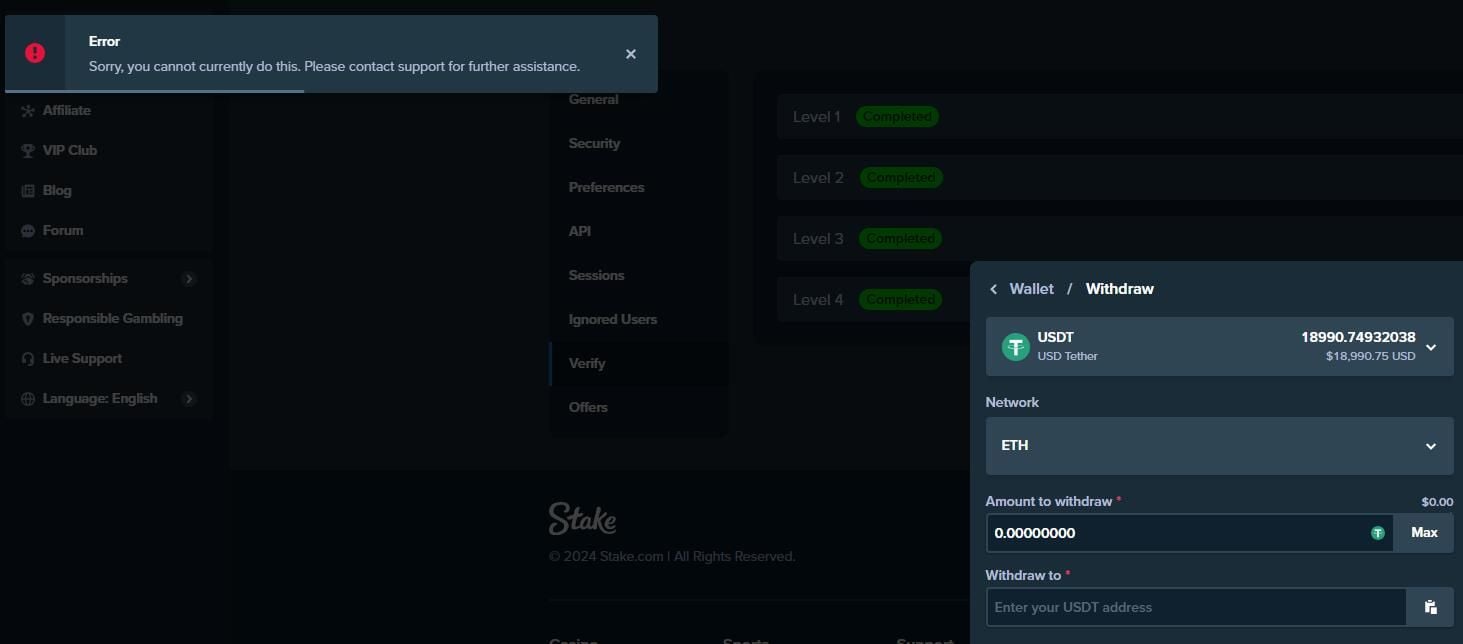The height and width of the screenshot is (644, 1463).
Task: Click the Live Support headset icon
Action: coord(28,358)
